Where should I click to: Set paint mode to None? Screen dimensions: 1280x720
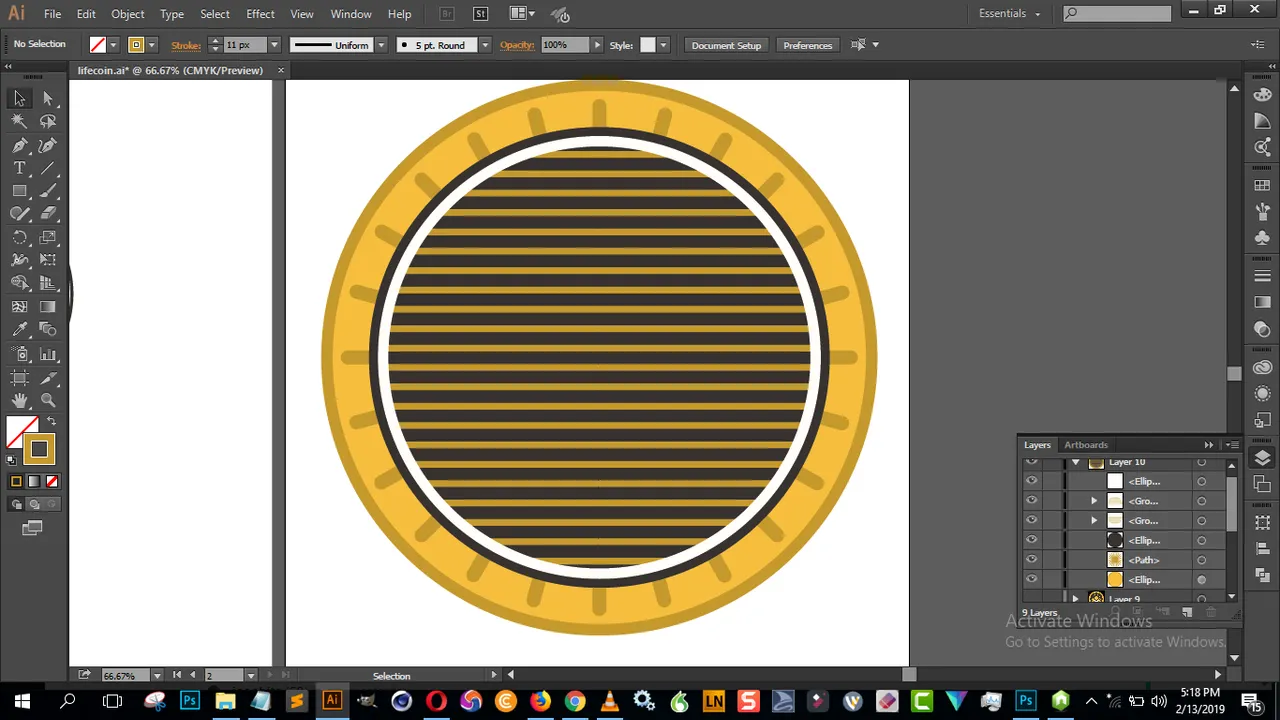click(x=52, y=482)
